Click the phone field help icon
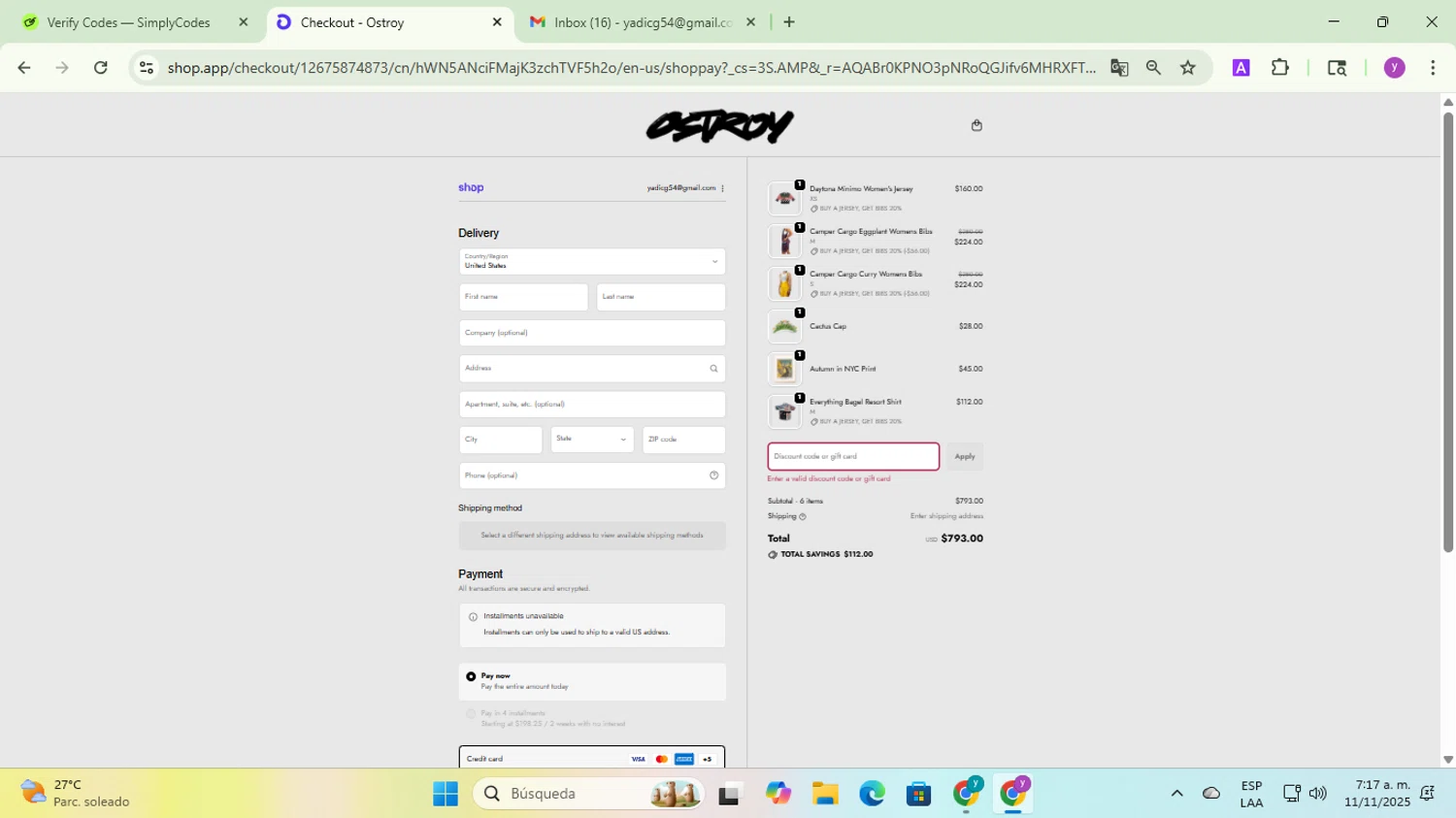Viewport: 1456px width, 818px height. tap(713, 475)
